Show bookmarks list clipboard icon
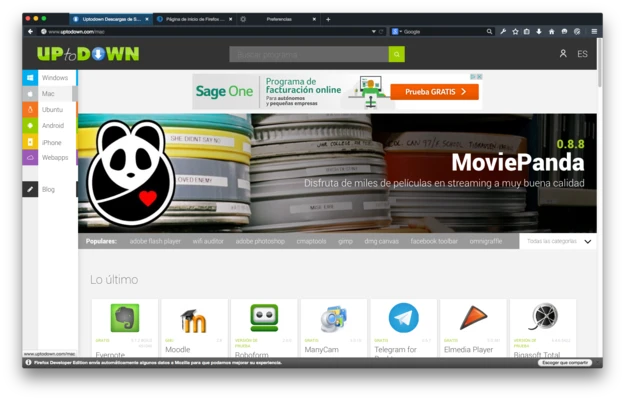The height and width of the screenshot is (400, 625). 527,31
